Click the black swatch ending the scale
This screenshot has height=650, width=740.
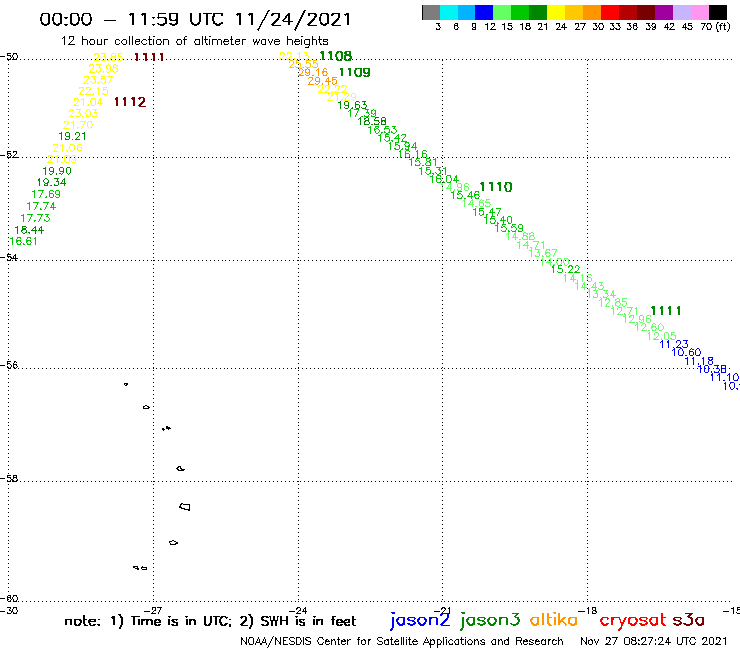pyautogui.click(x=718, y=12)
